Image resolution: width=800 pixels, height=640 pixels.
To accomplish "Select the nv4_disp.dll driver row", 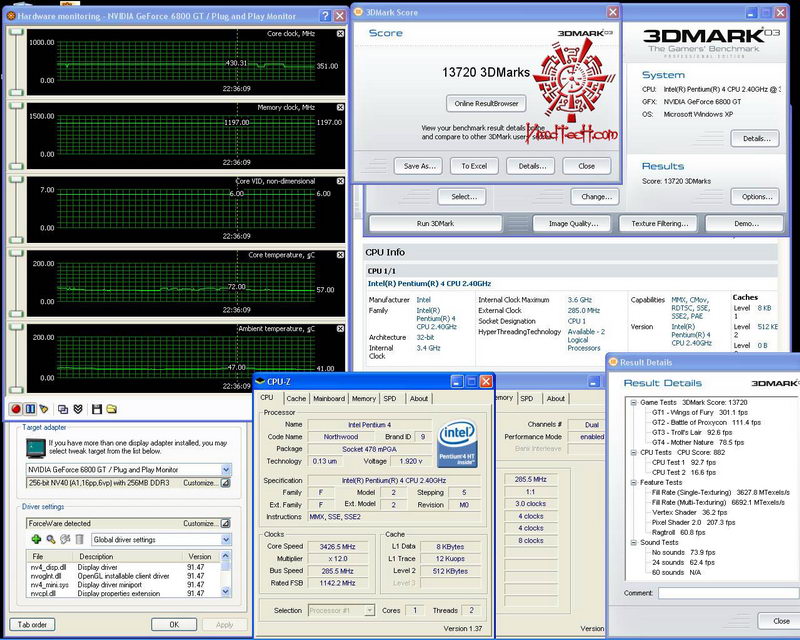I will coord(124,567).
